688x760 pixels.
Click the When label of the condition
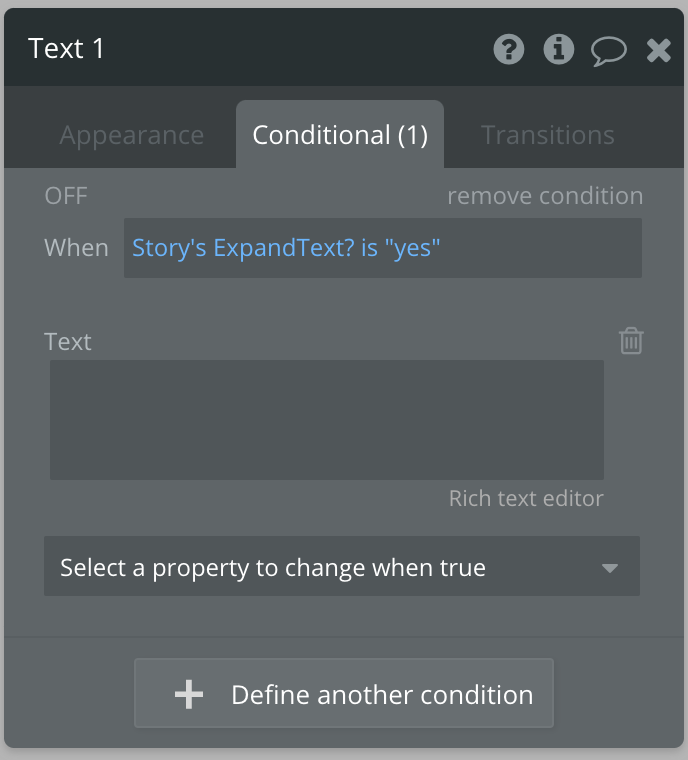(76, 248)
